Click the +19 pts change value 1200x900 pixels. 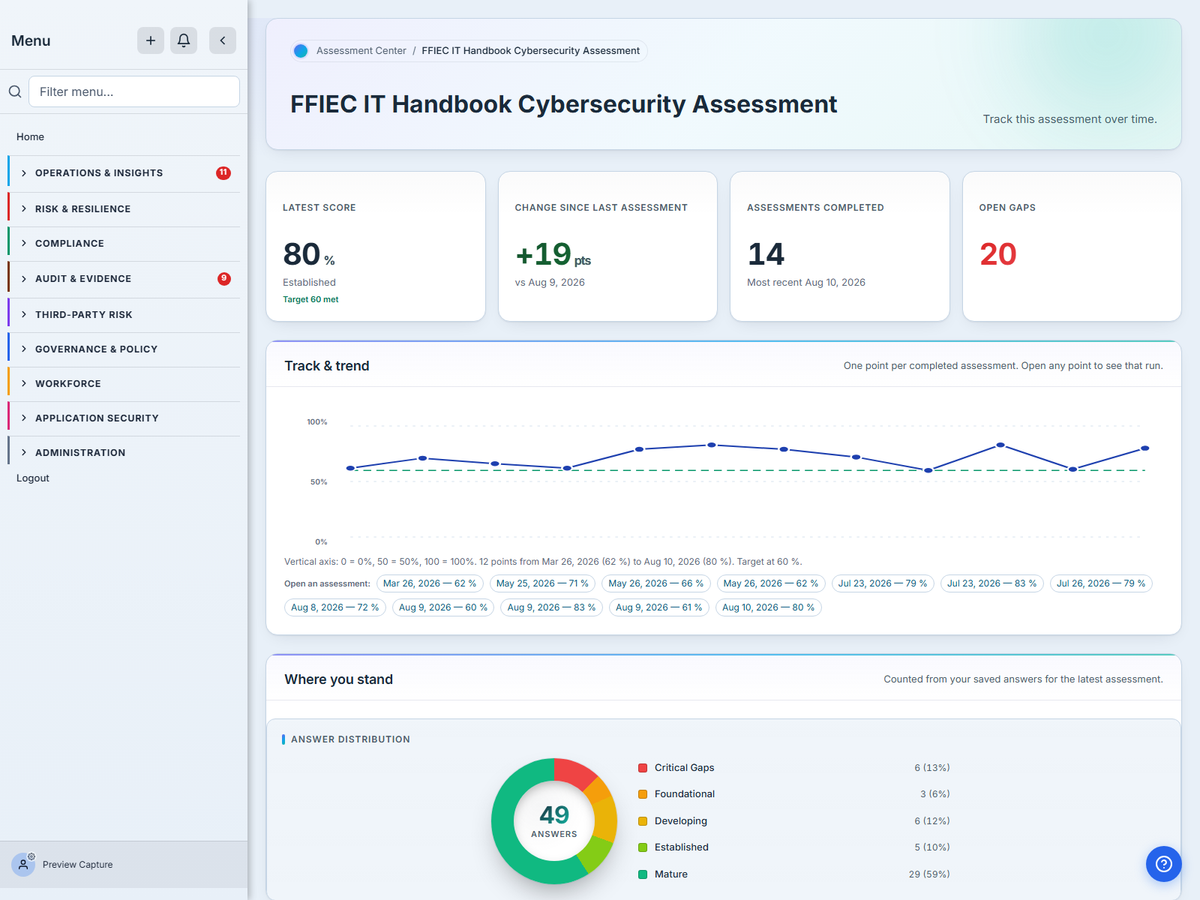pos(553,254)
